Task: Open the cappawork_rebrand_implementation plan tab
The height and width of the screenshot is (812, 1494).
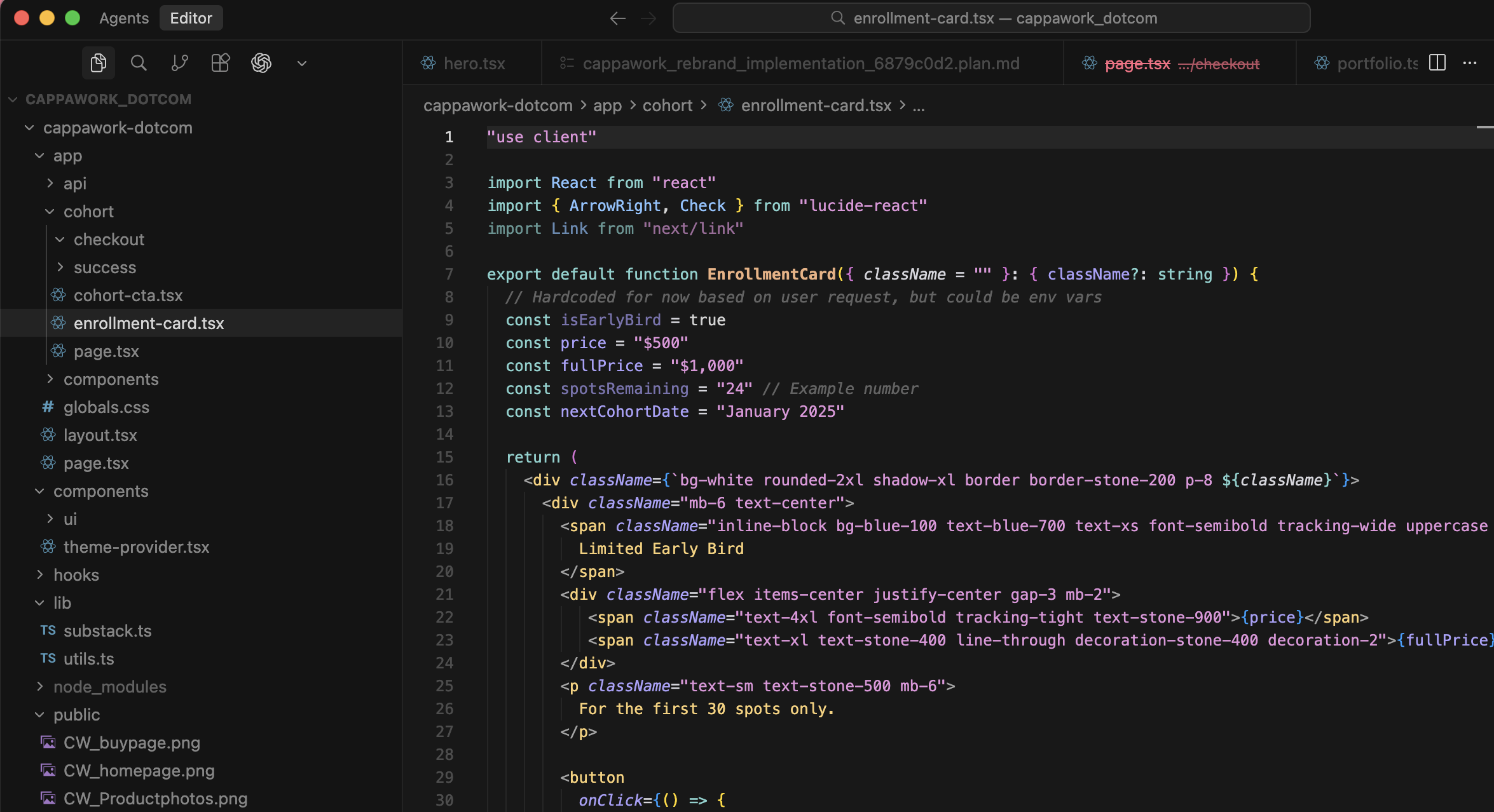Action: click(801, 63)
